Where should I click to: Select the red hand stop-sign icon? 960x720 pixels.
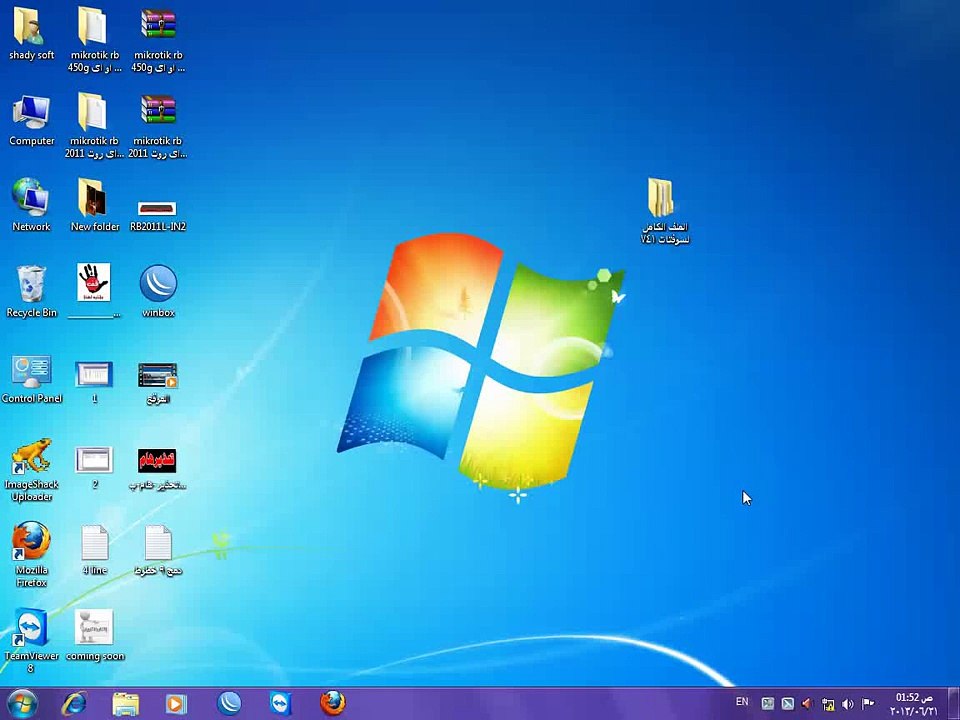[94, 282]
